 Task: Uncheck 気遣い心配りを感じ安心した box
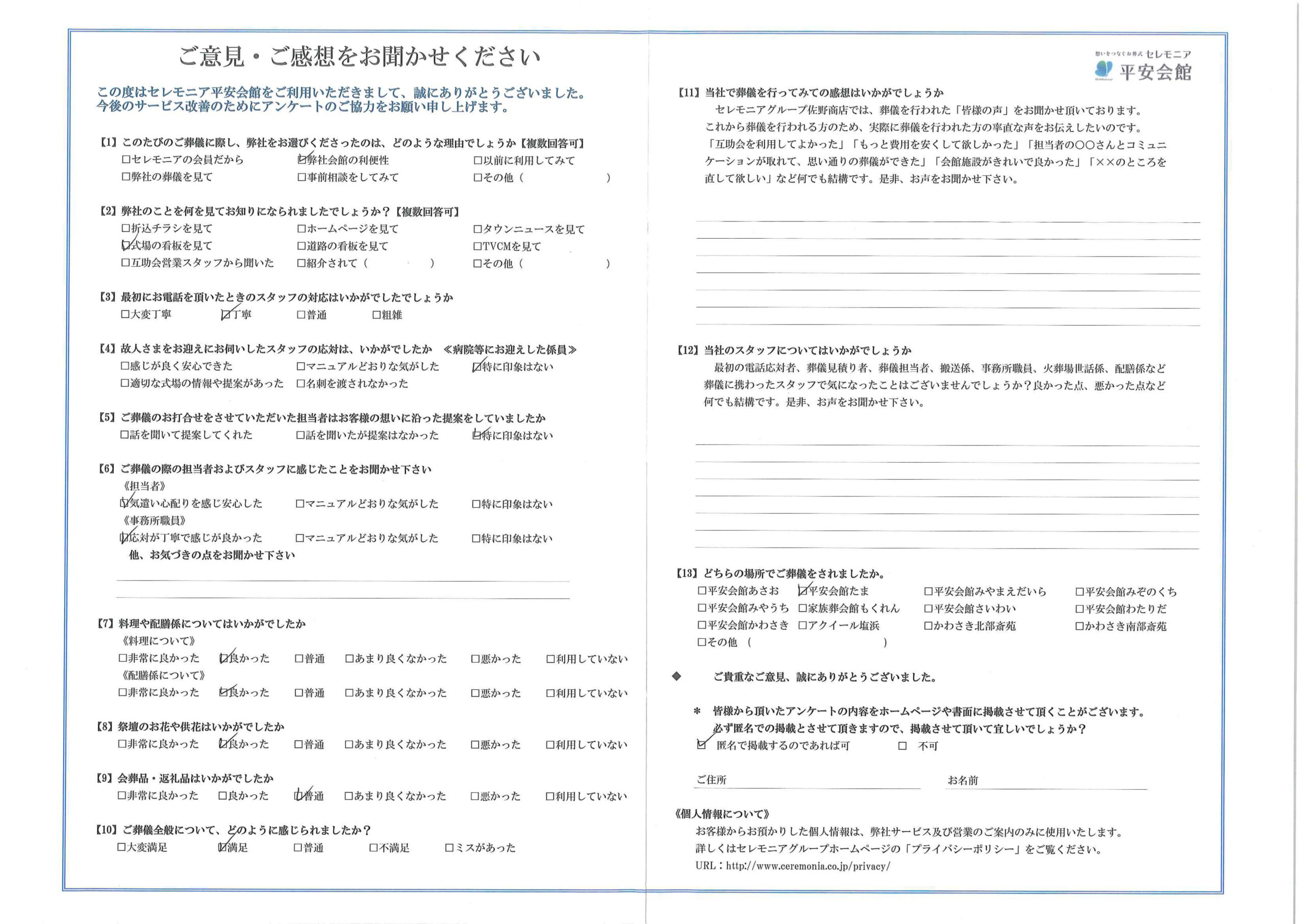(x=124, y=504)
